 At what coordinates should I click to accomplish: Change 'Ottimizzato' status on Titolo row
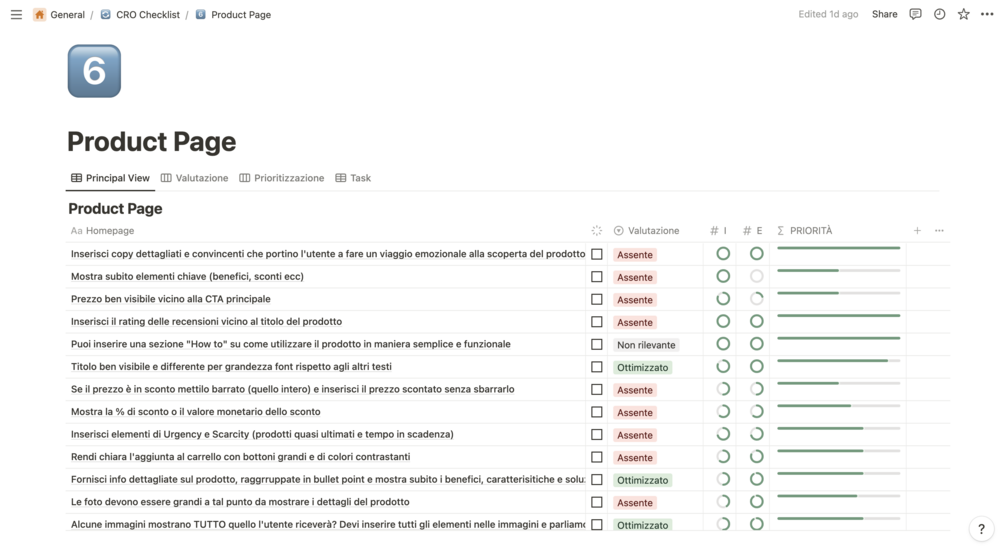[x=642, y=367]
